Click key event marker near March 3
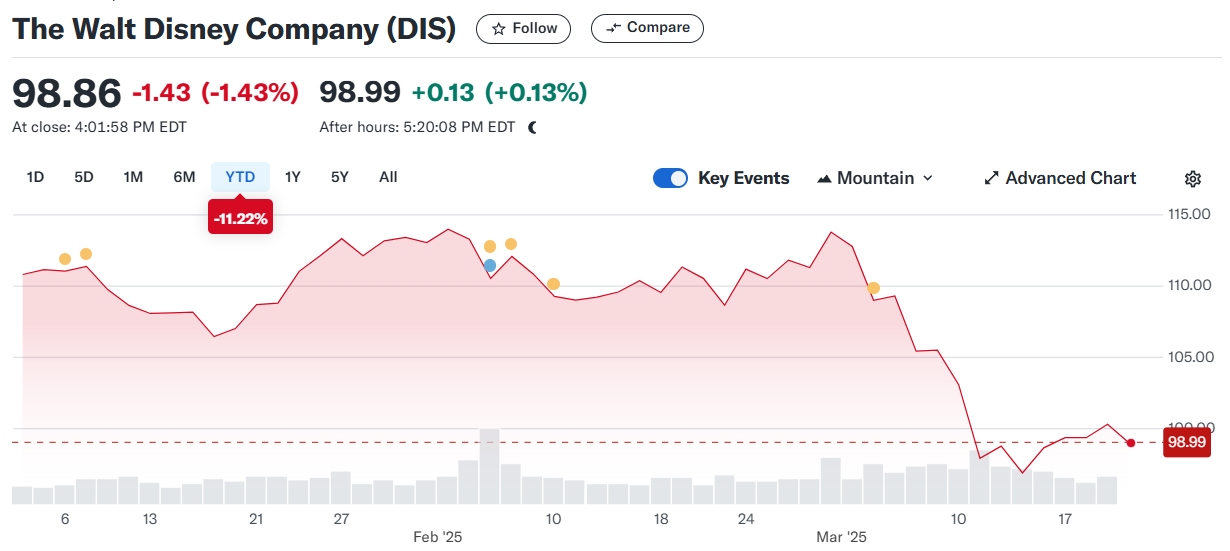Viewport: 1230px width, 551px height. tap(873, 288)
